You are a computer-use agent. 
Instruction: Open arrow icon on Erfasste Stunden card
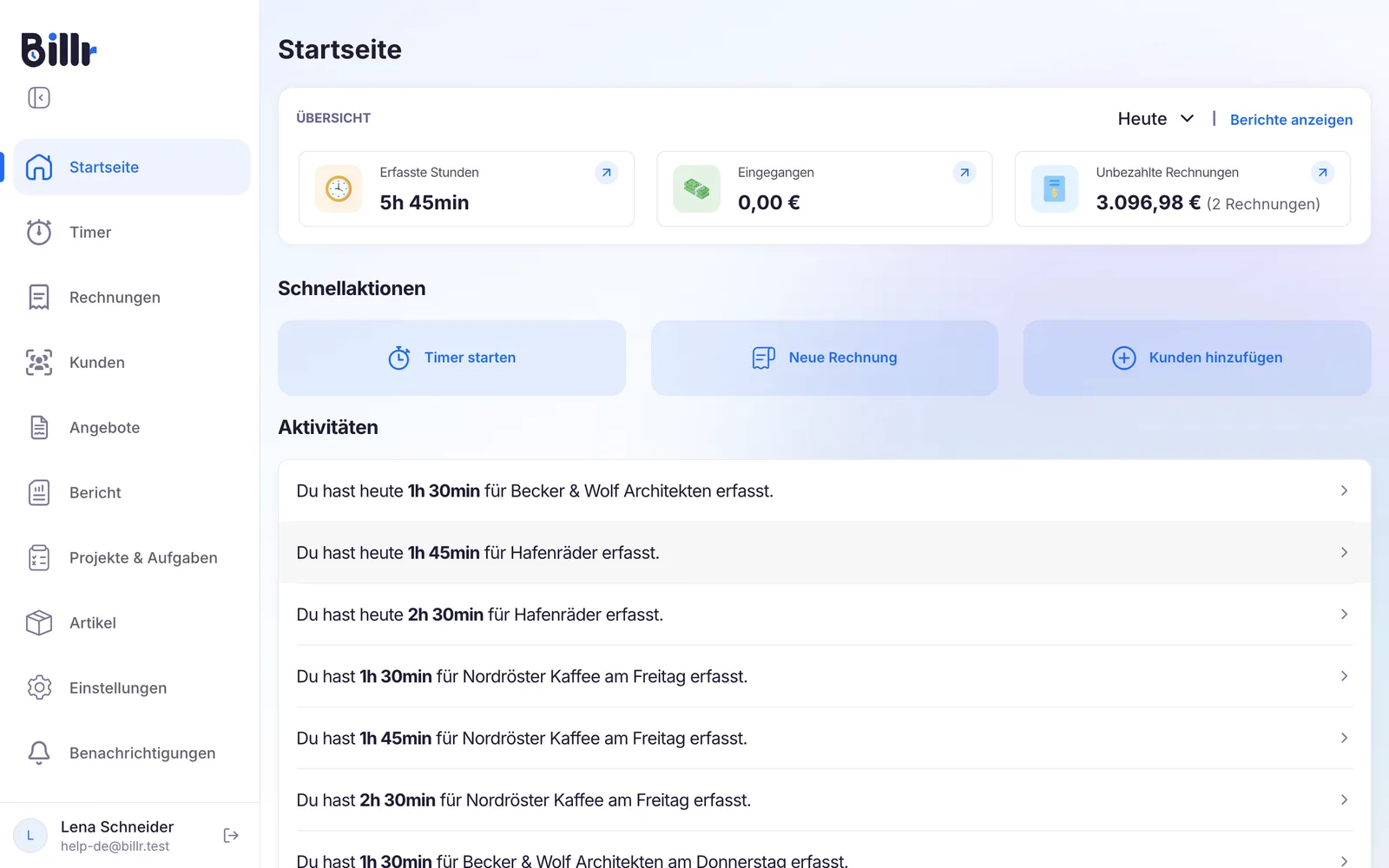tap(607, 173)
